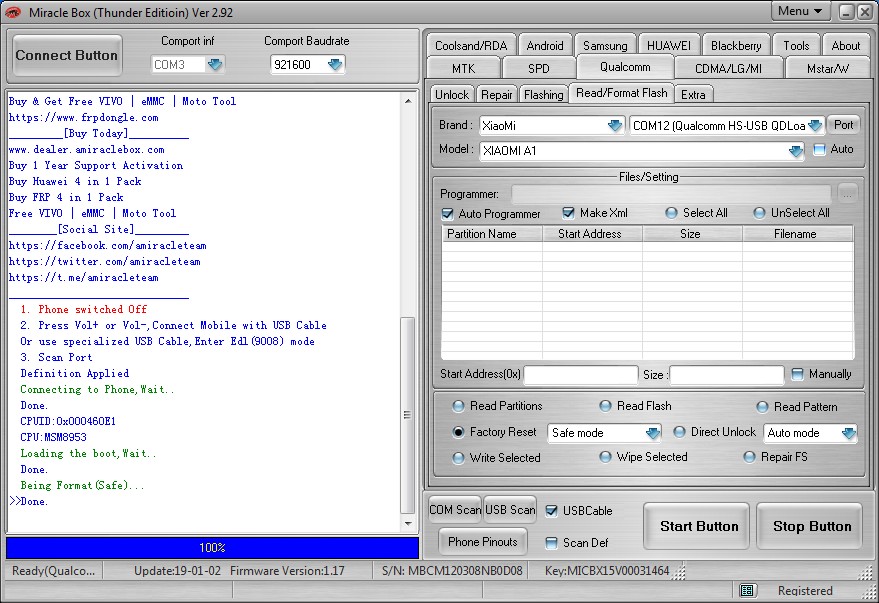This screenshot has height=603, width=879.
Task: Uncheck the Auto Programmer checkbox
Action: click(x=447, y=214)
